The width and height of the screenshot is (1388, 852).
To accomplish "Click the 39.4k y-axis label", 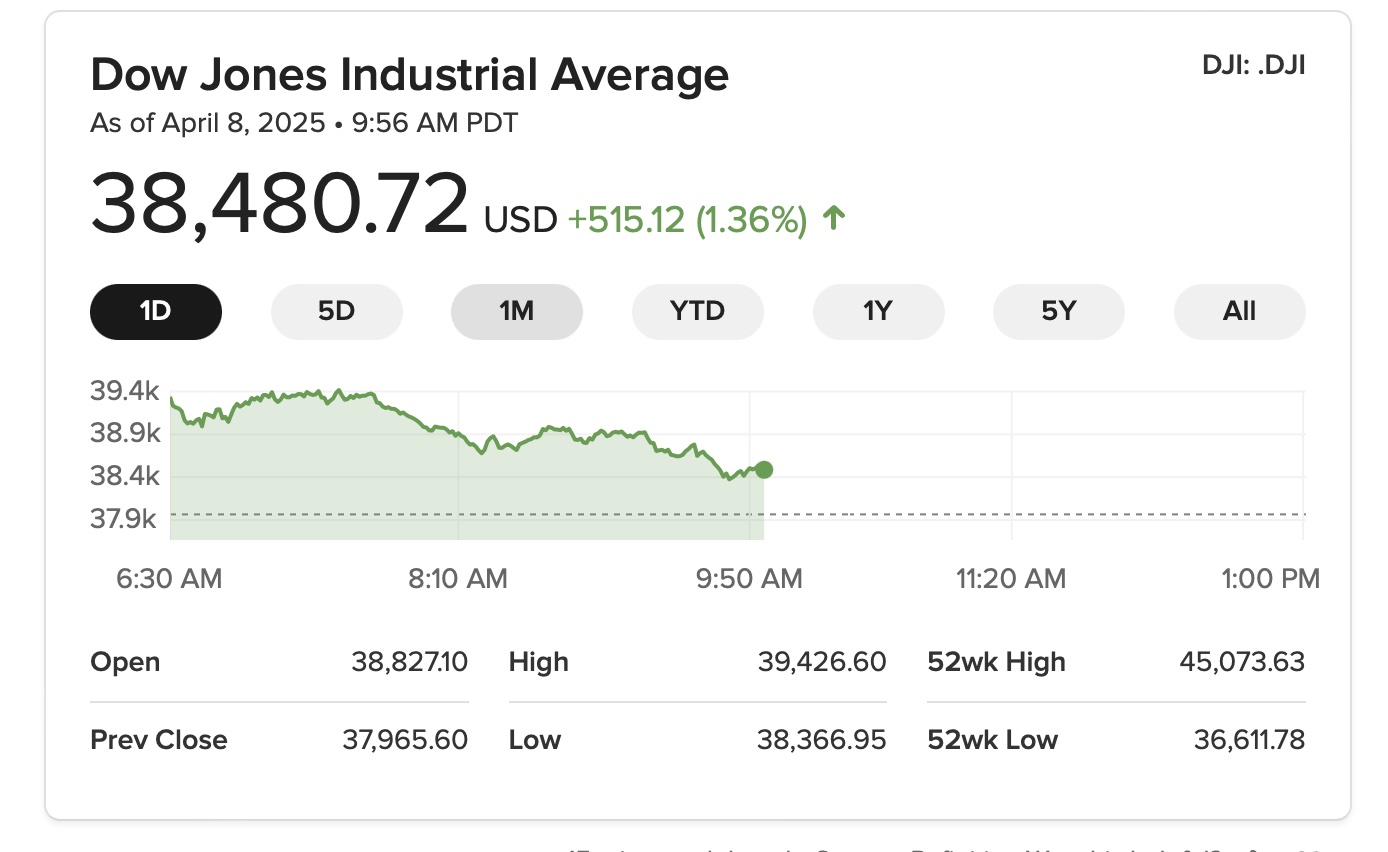I will tap(124, 391).
